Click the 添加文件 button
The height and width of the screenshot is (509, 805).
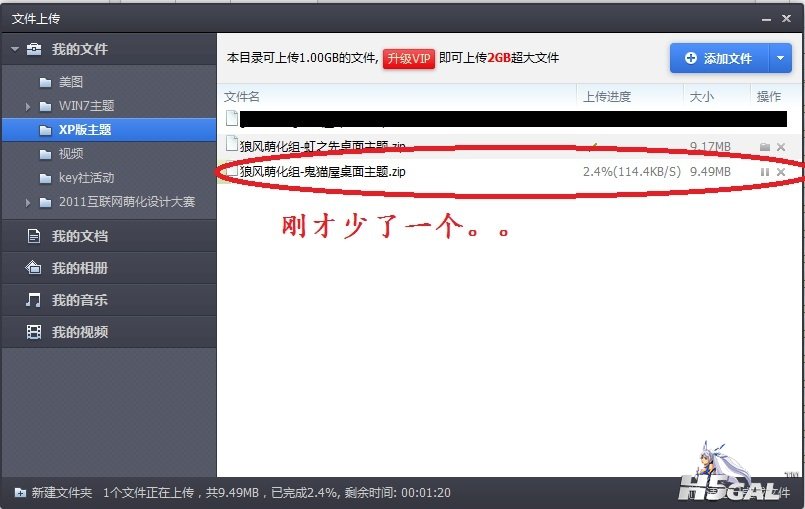pos(718,58)
